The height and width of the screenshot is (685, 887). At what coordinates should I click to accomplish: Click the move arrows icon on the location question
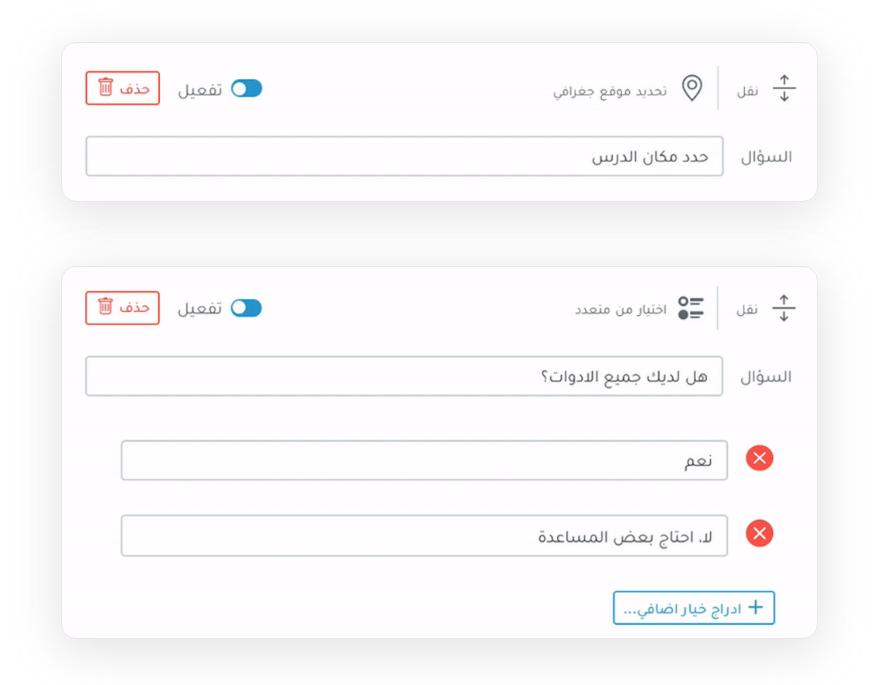coord(784,89)
